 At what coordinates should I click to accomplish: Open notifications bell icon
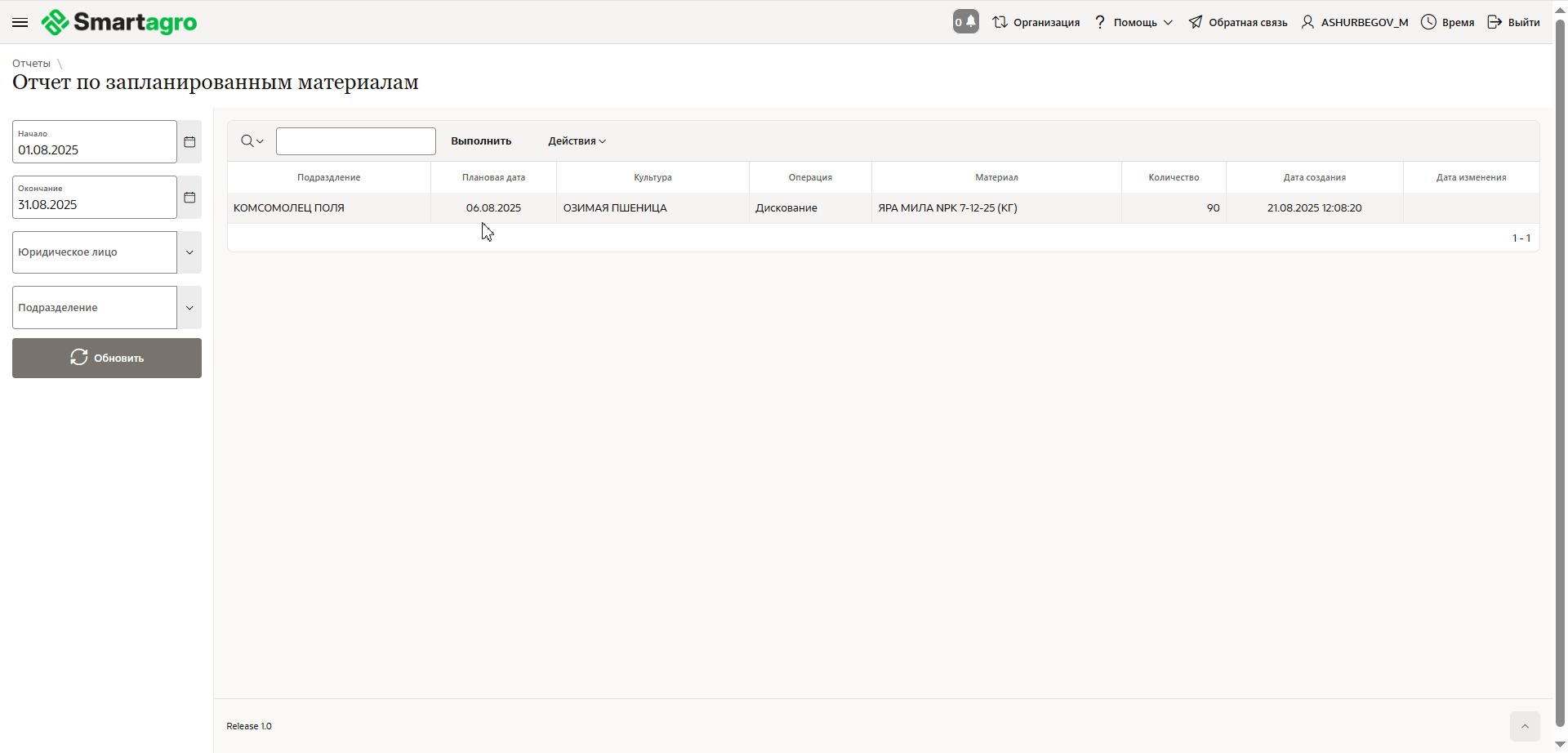point(966,22)
